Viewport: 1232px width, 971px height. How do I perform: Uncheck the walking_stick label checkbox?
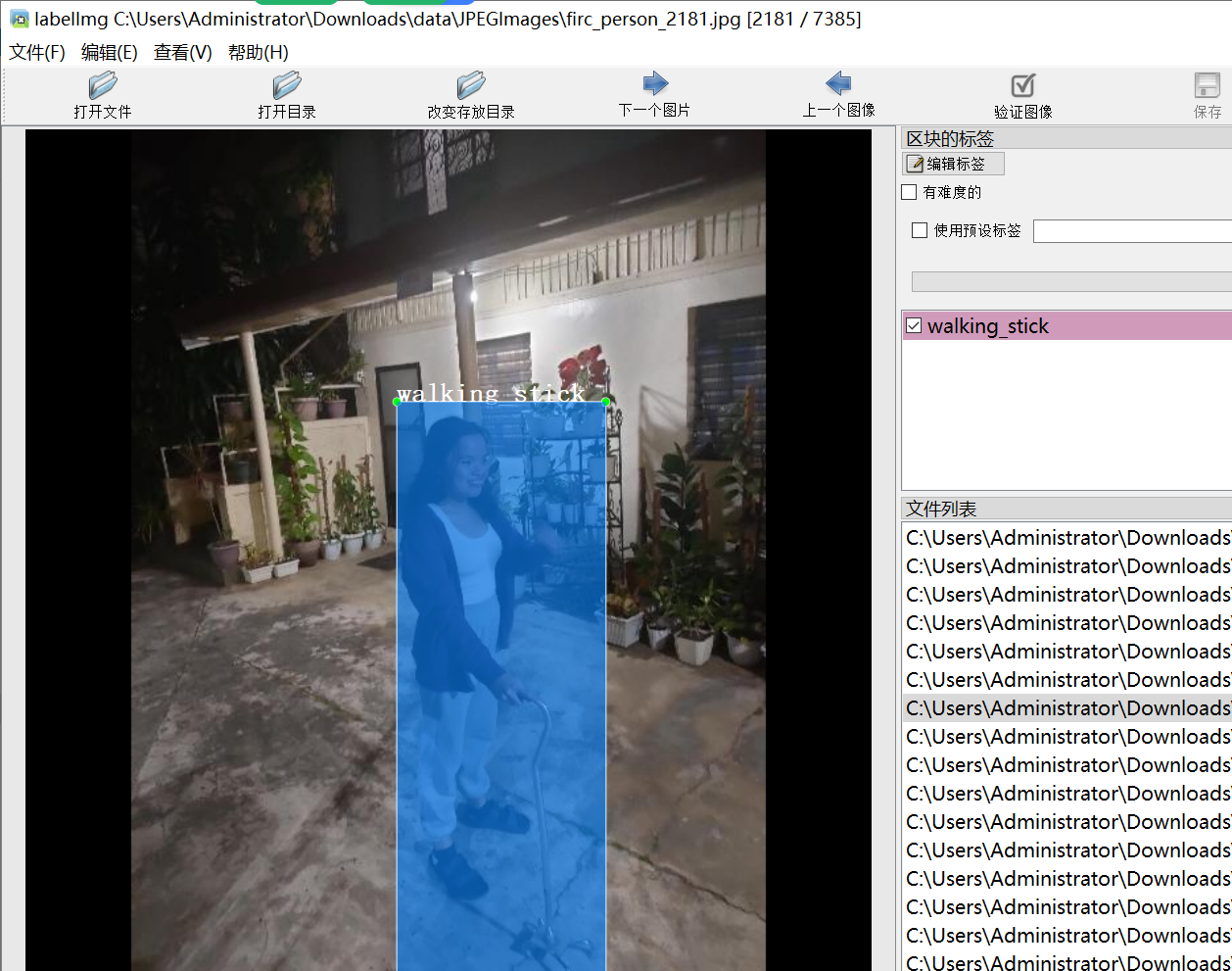click(x=914, y=325)
